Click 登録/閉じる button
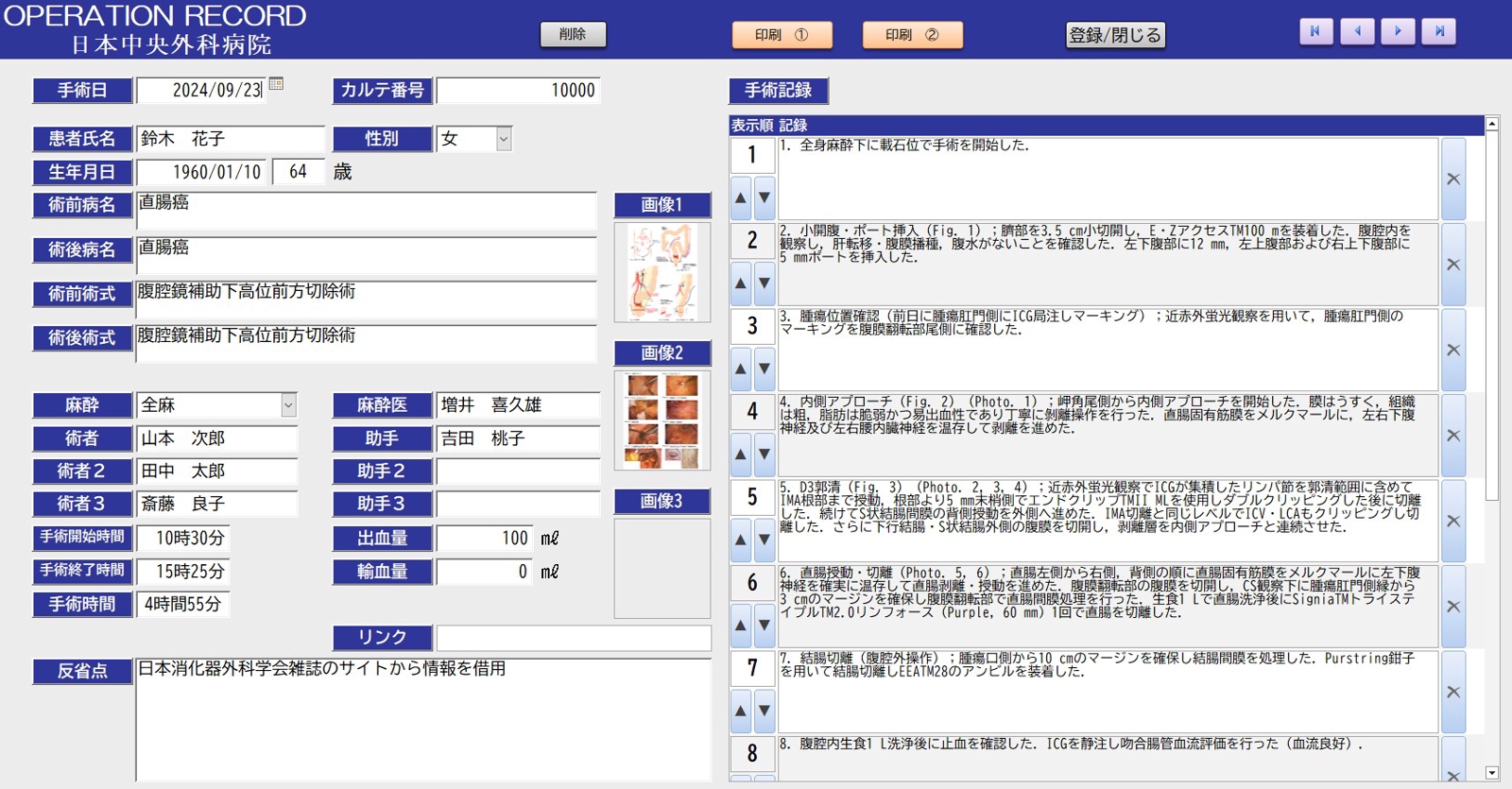The width and height of the screenshot is (1512, 789). click(x=1115, y=35)
